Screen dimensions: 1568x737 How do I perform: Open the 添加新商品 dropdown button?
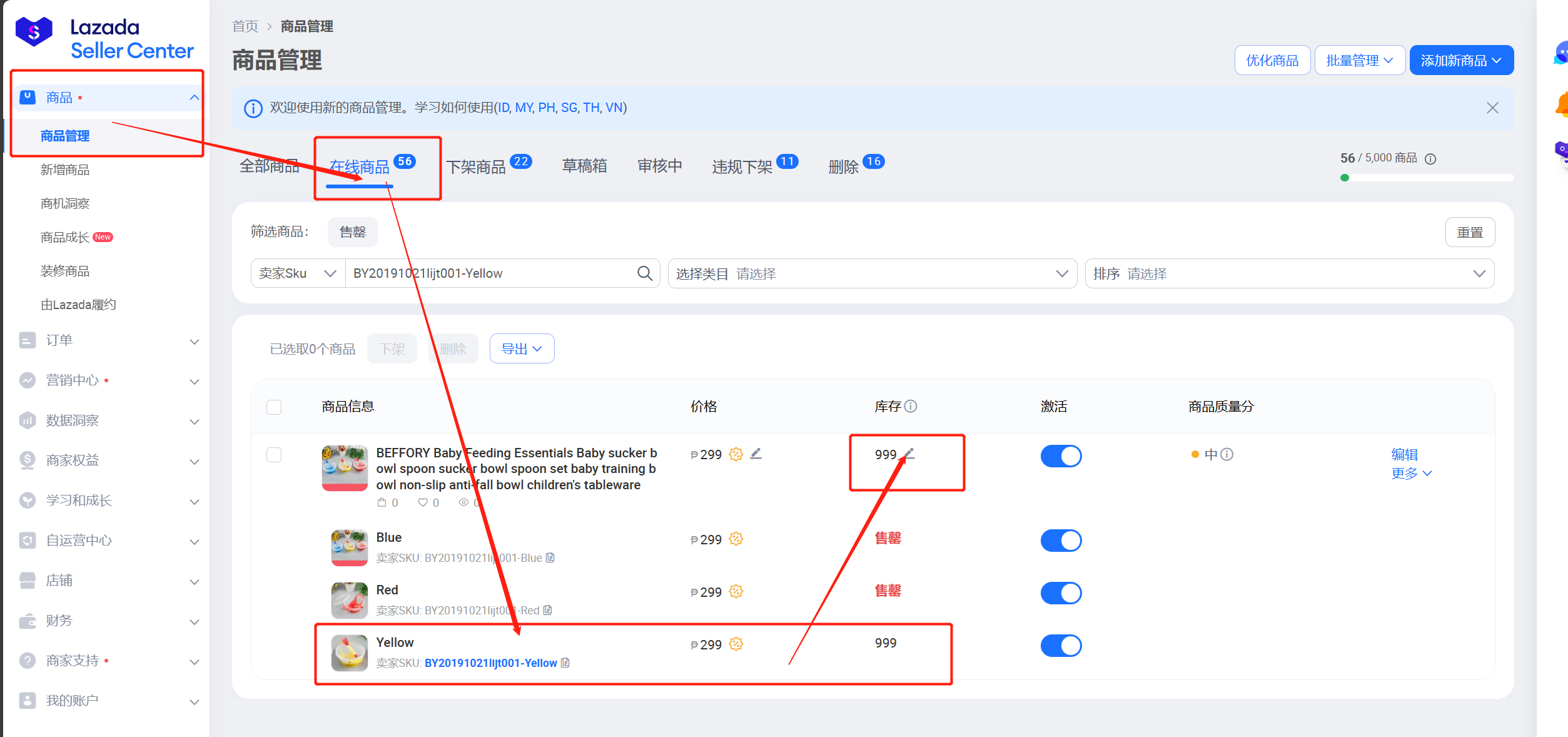click(1462, 60)
